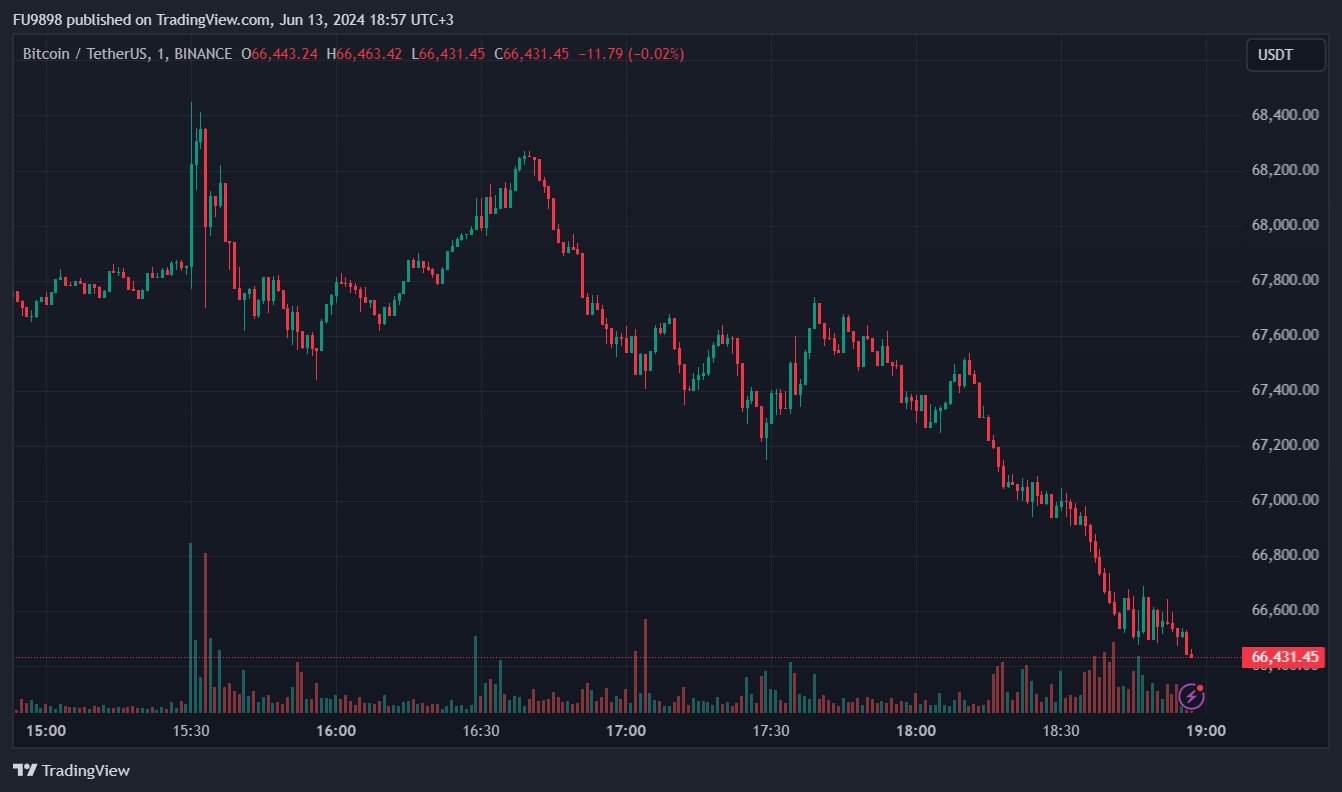Select the 18:30 time axis label
Screen dimensions: 1342x792
(1061, 731)
